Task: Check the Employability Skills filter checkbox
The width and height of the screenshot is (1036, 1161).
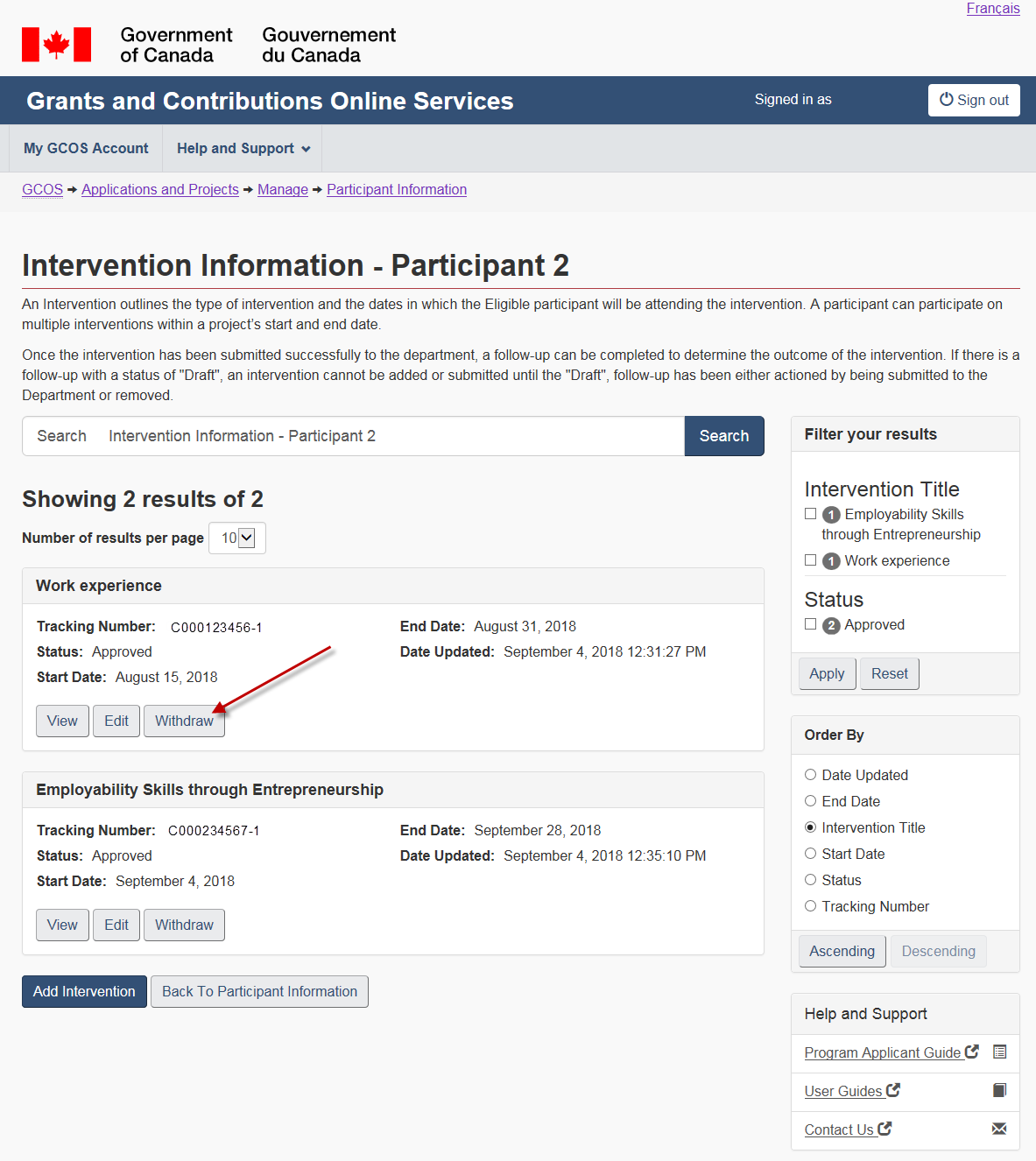Action: (811, 514)
